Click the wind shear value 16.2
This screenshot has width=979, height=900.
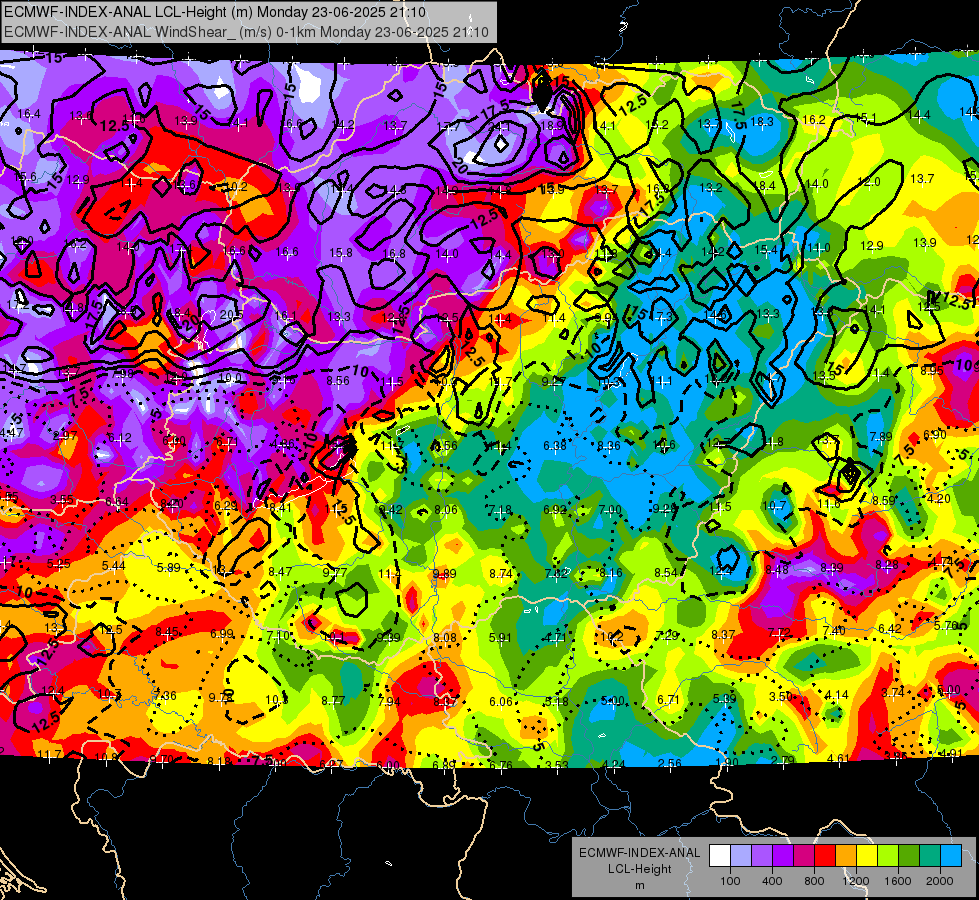(814, 119)
